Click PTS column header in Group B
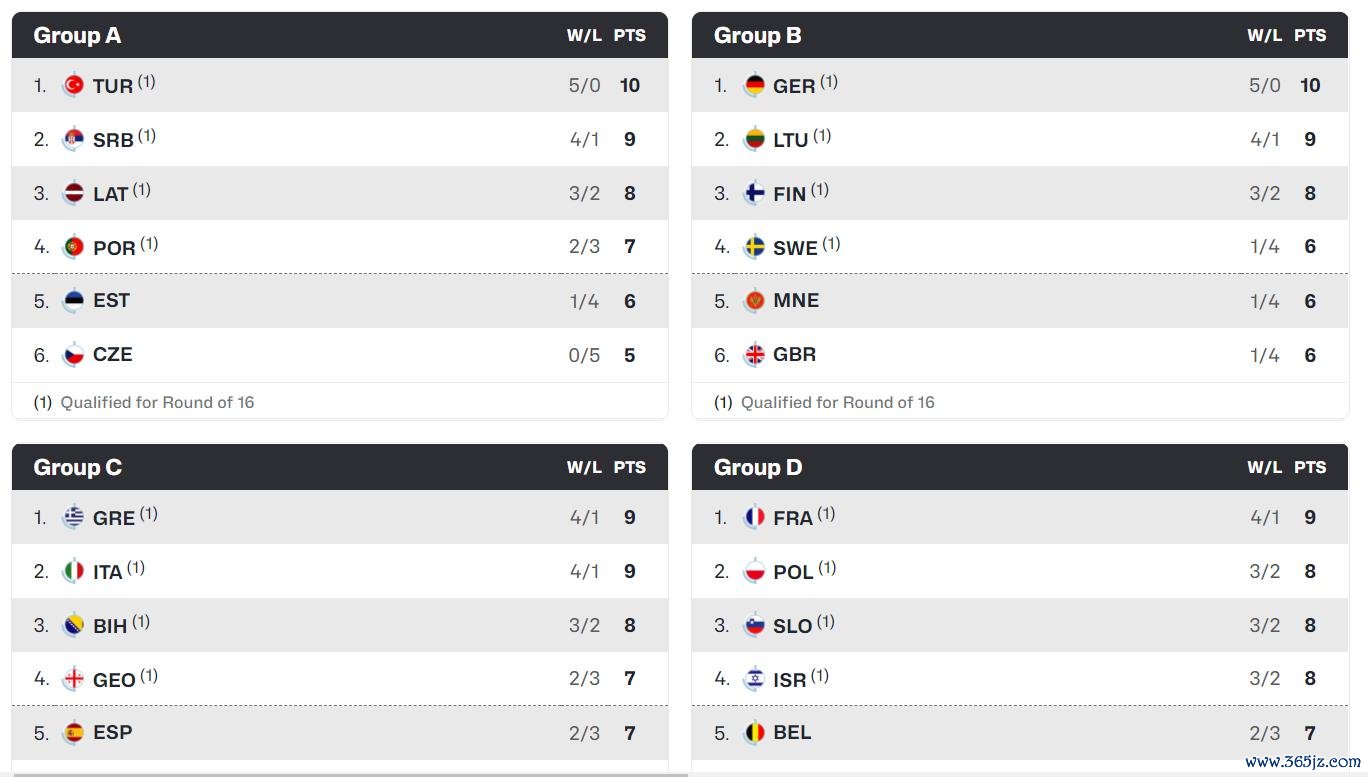 [1310, 35]
